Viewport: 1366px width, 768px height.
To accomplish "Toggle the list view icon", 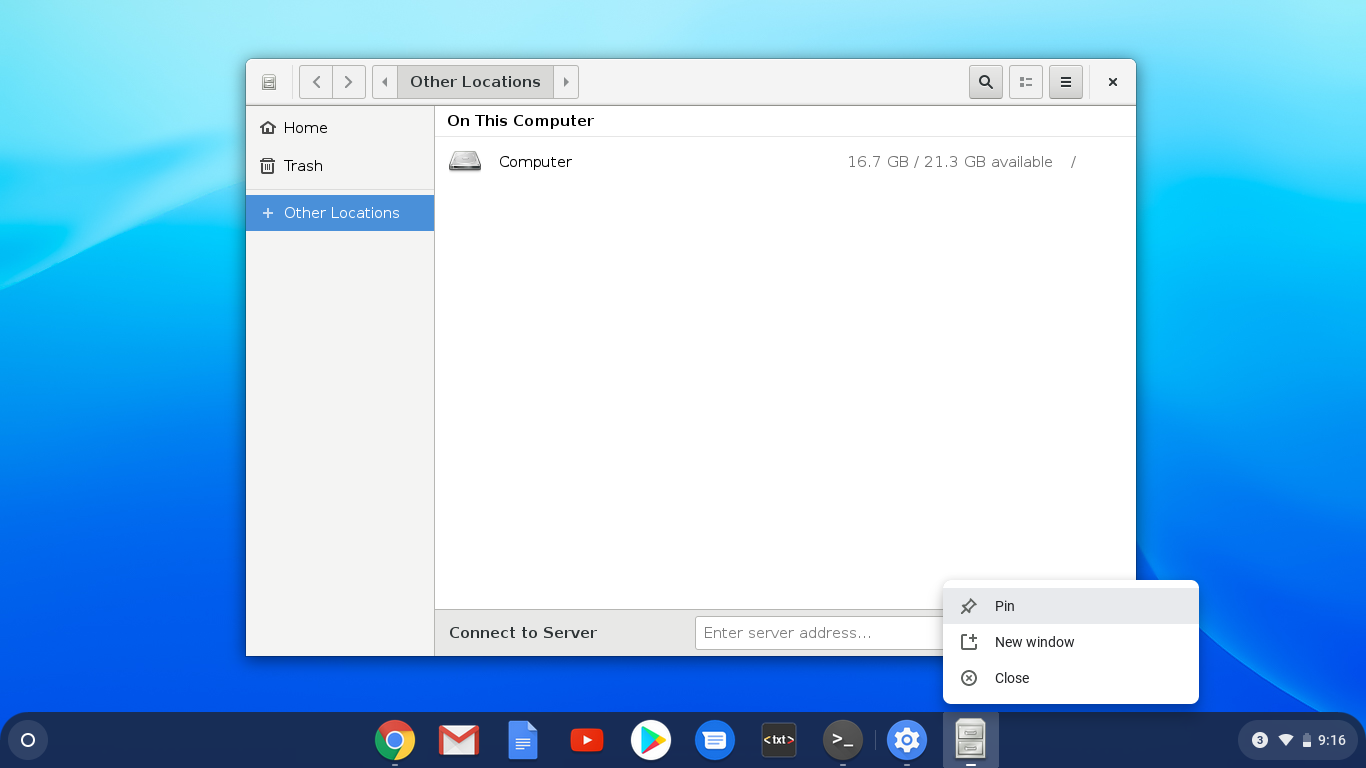I will tap(1026, 82).
